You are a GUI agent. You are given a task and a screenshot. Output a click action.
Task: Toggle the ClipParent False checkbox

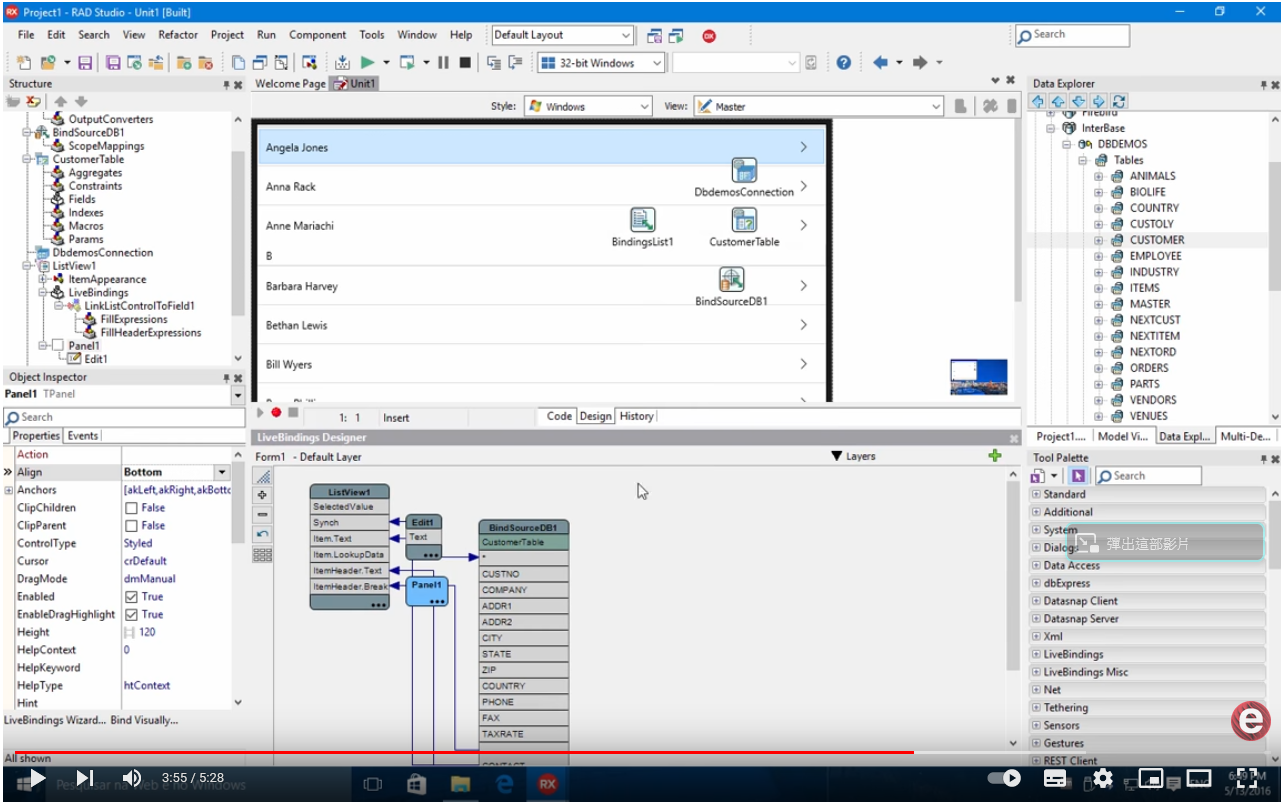[131, 526]
